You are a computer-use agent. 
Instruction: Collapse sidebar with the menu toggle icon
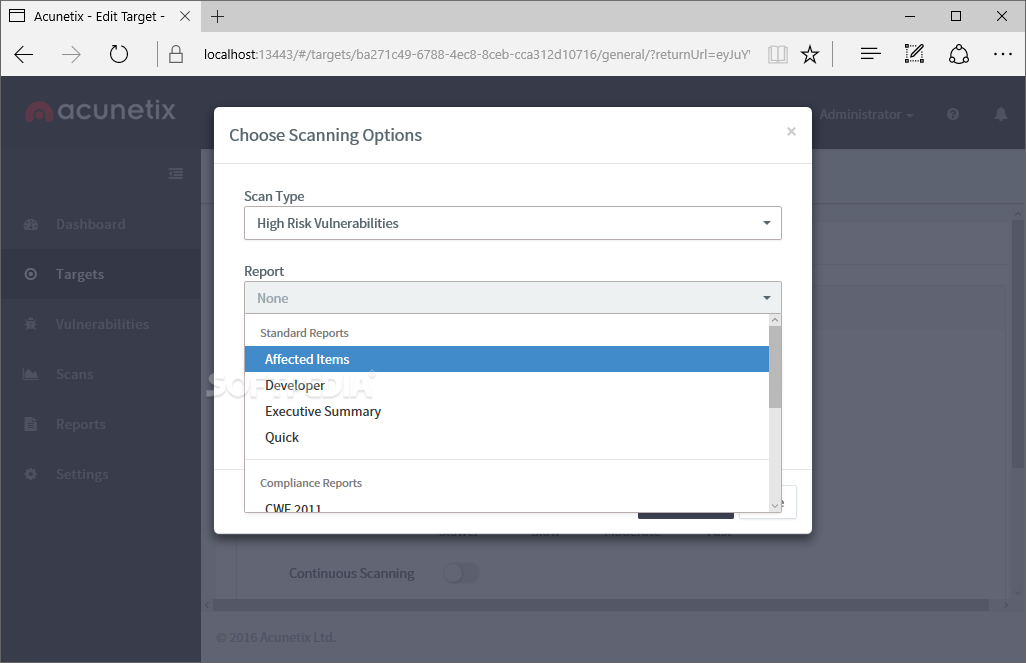[x=175, y=173]
